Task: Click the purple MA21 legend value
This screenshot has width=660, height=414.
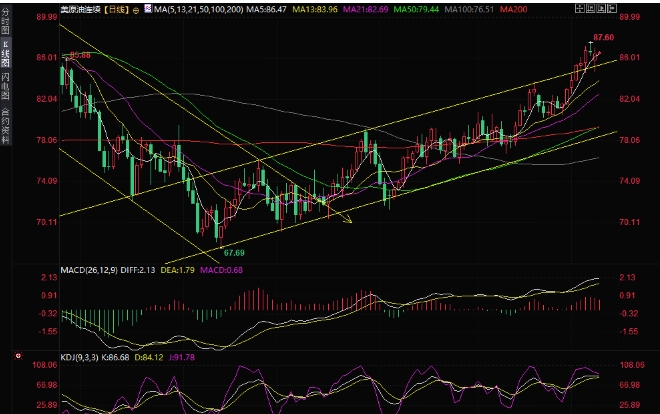Action: (x=366, y=9)
